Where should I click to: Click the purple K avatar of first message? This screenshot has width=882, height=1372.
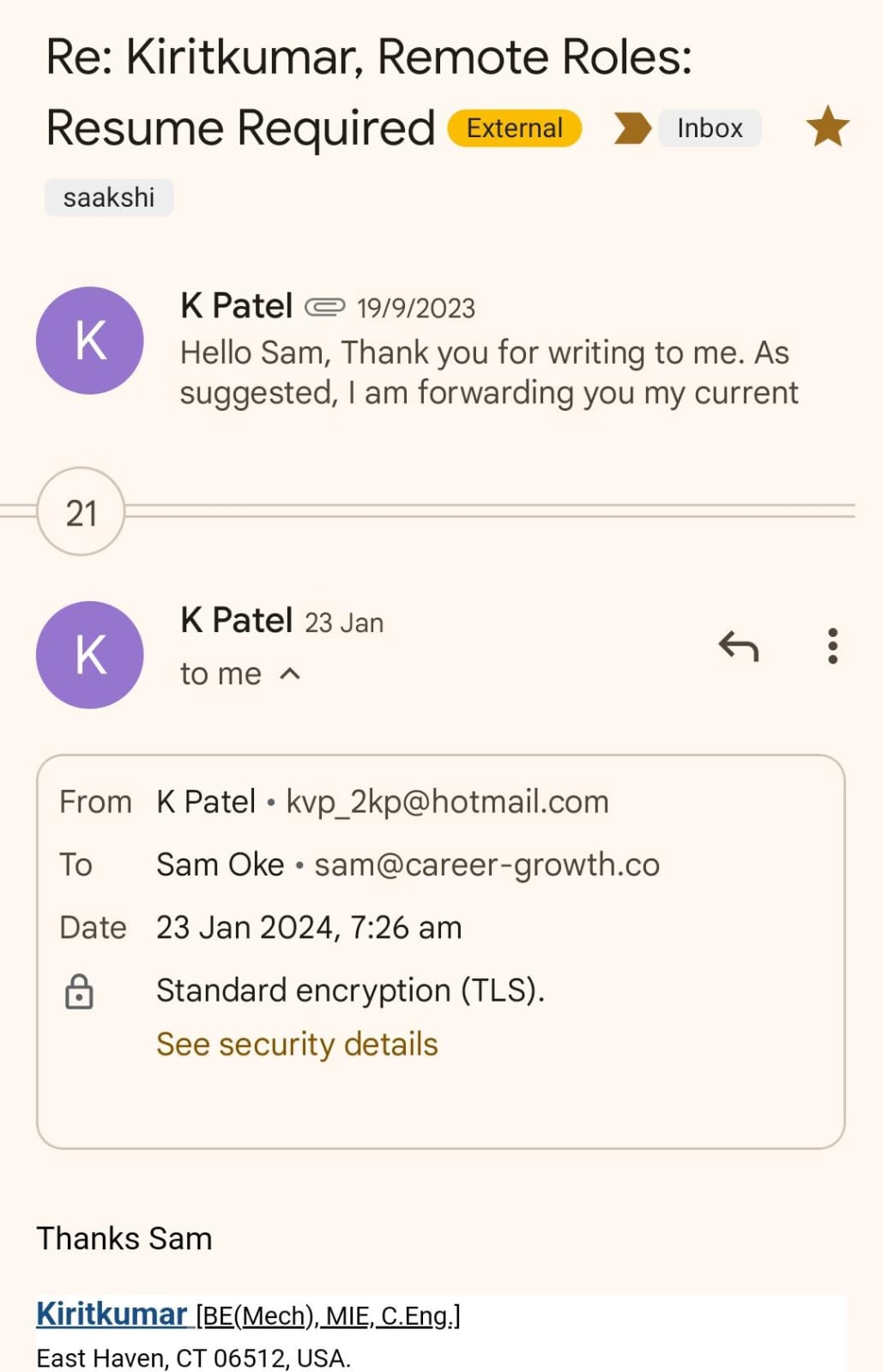[89, 340]
